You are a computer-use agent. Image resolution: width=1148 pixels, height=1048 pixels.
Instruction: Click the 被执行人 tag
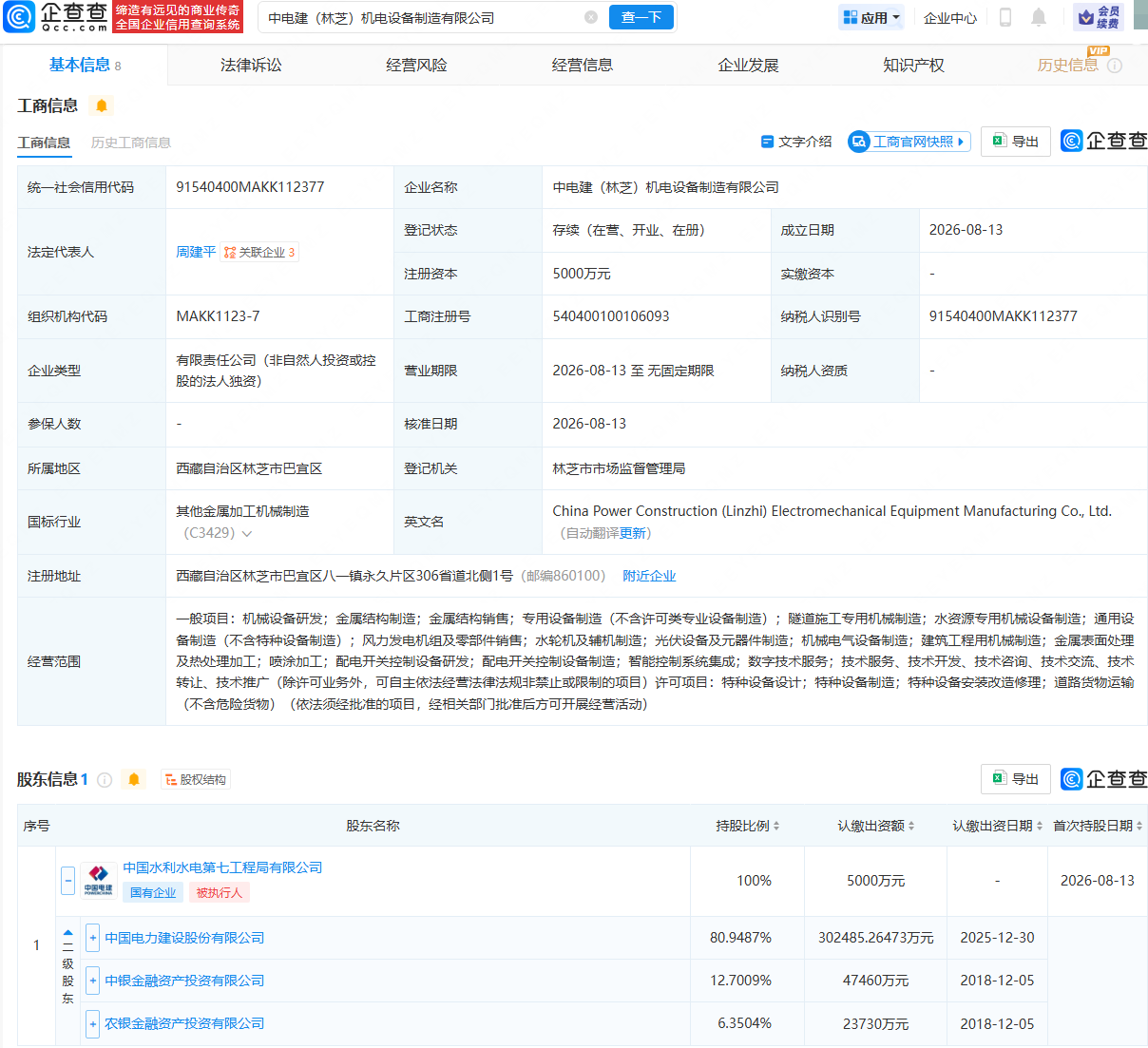(x=220, y=892)
